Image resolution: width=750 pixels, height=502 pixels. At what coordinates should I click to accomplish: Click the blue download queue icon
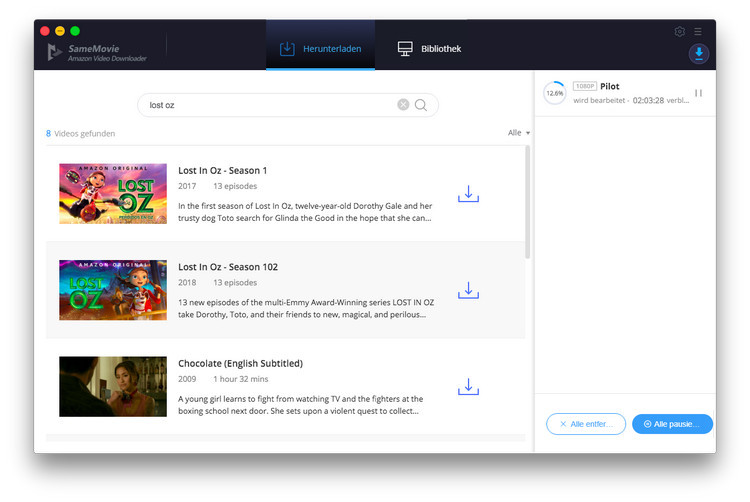point(698,53)
